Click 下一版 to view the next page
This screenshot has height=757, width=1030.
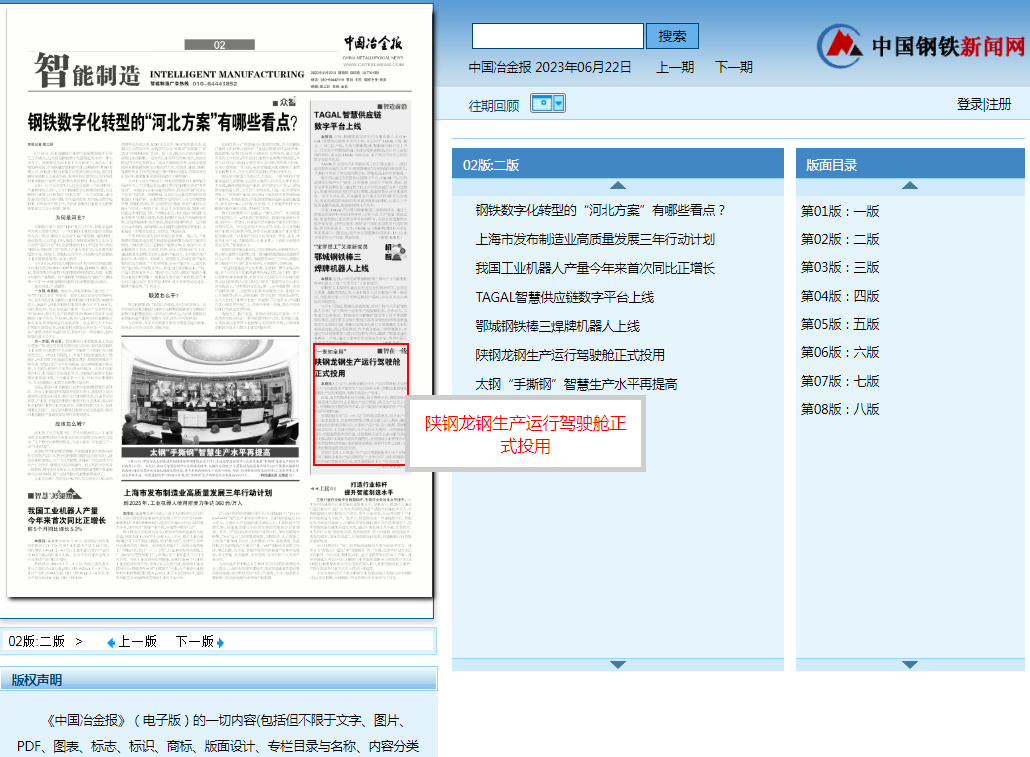pyautogui.click(x=193, y=641)
